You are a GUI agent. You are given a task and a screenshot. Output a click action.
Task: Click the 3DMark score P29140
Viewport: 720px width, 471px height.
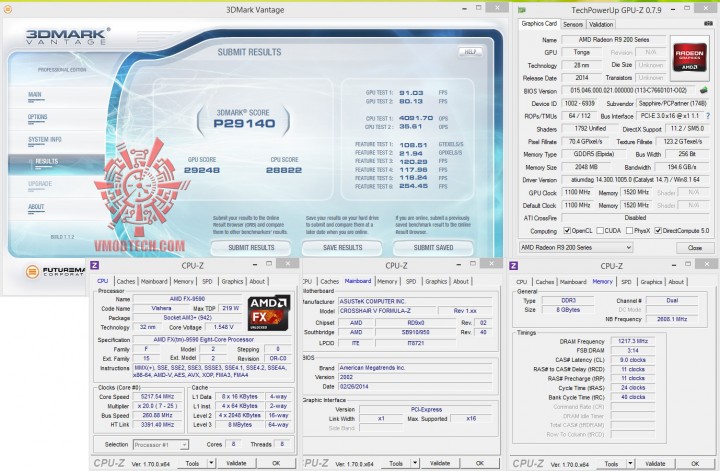coord(244,123)
